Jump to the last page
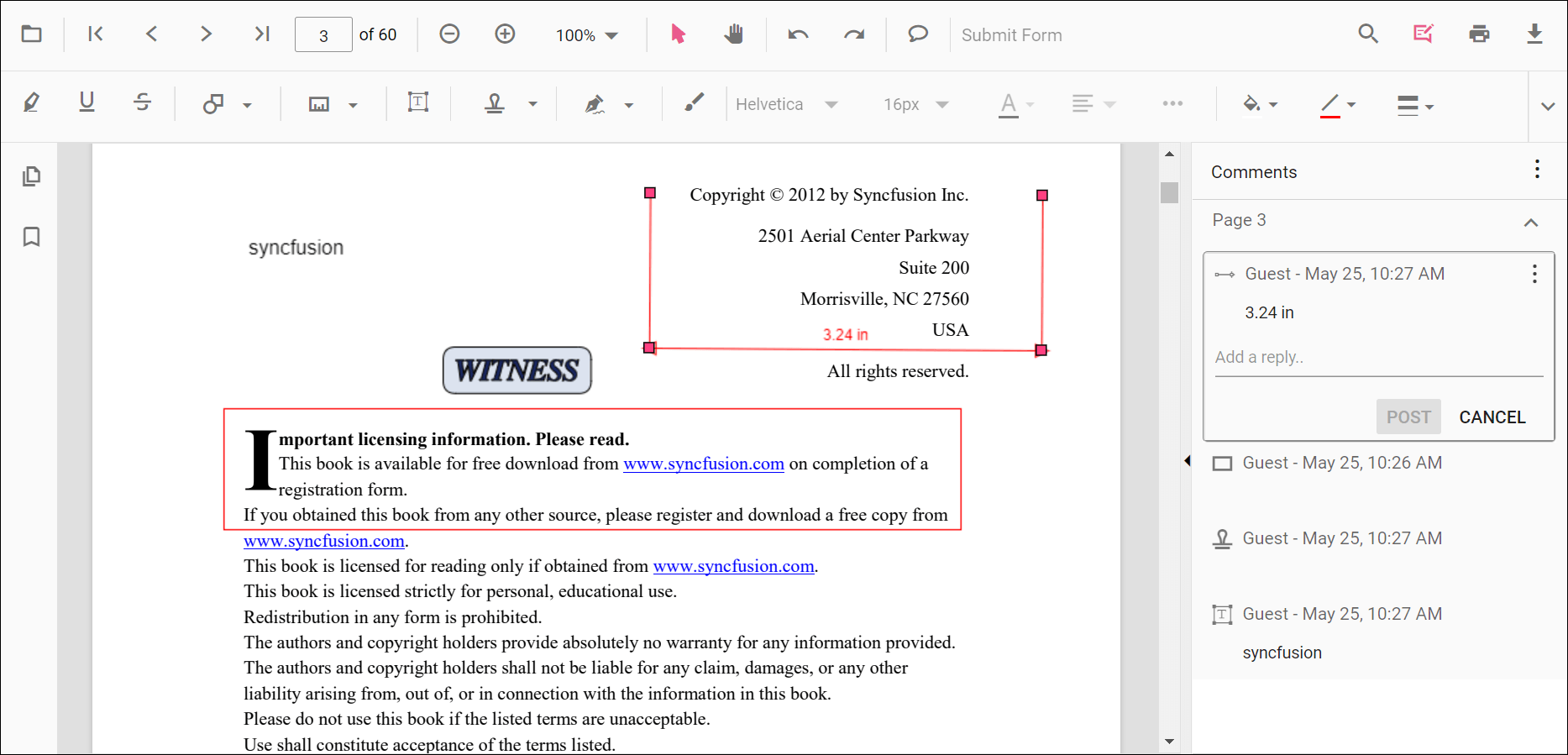 [x=262, y=34]
